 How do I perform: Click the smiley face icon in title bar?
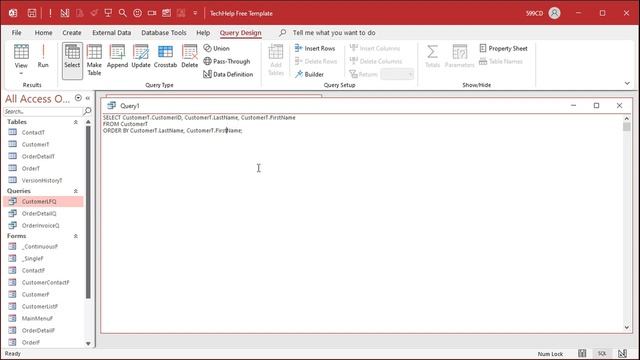coord(138,13)
